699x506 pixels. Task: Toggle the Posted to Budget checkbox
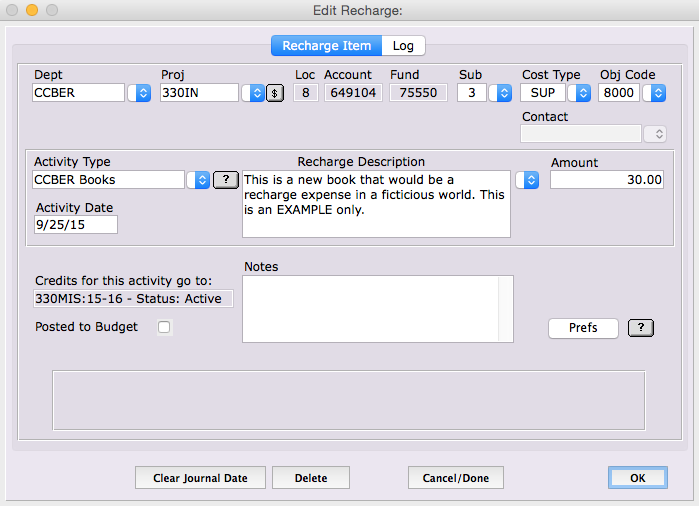tap(165, 327)
